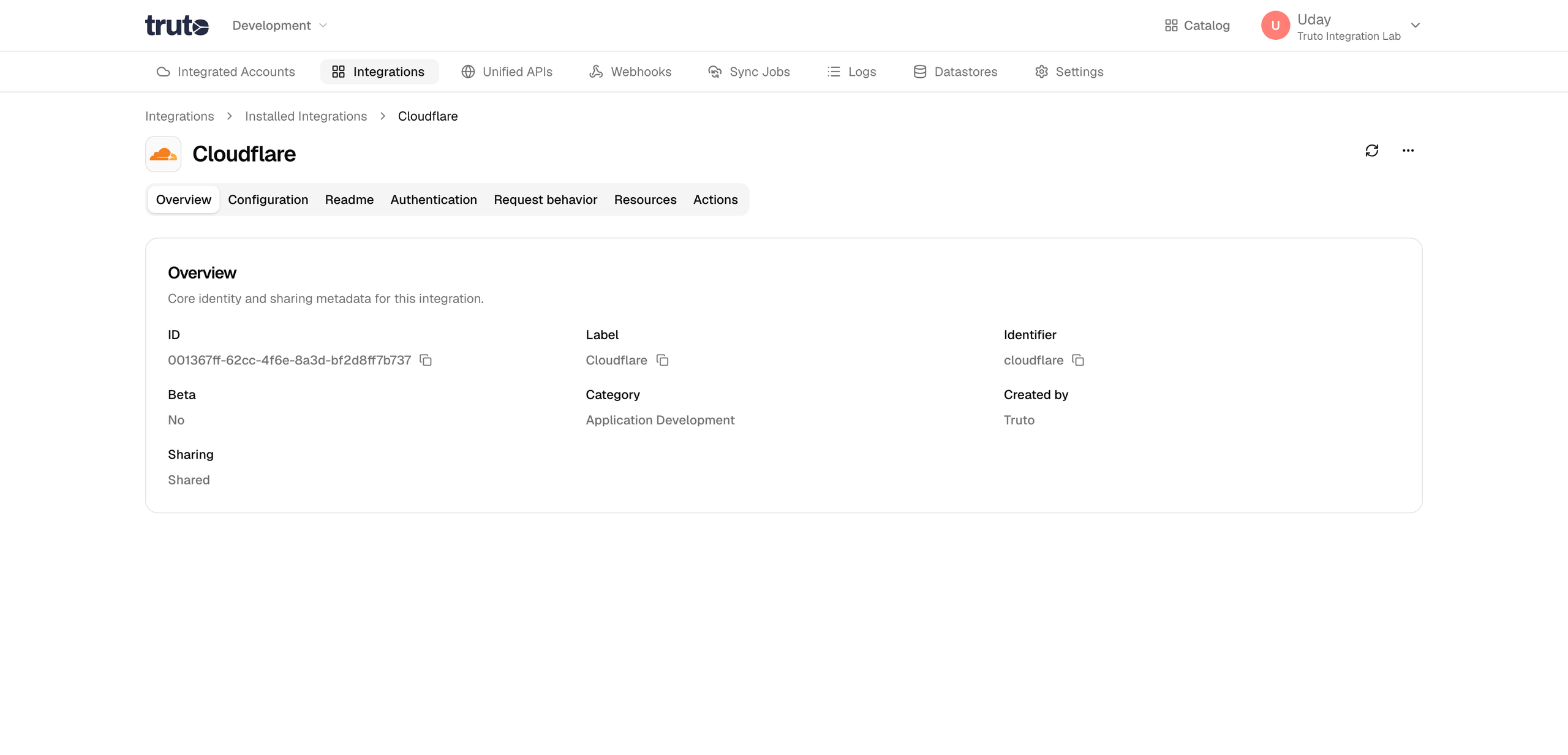Open the more options ellipsis menu
Image resolution: width=1568 pixels, height=755 pixels.
click(x=1408, y=151)
